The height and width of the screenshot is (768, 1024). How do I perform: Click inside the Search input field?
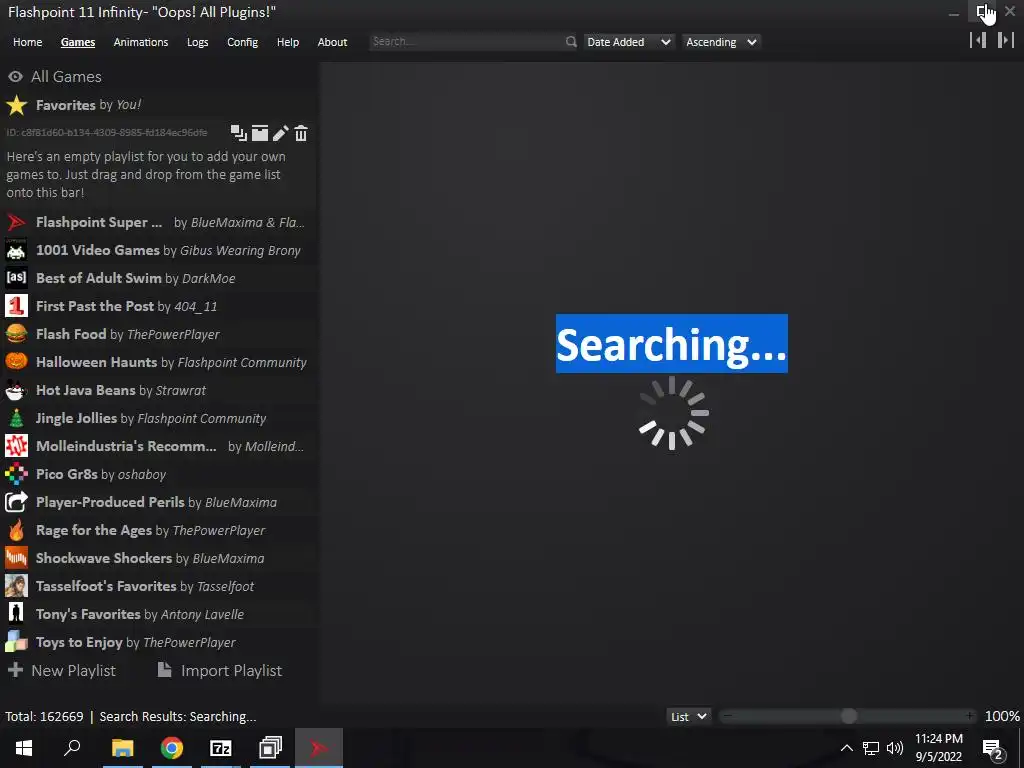tap(466, 42)
